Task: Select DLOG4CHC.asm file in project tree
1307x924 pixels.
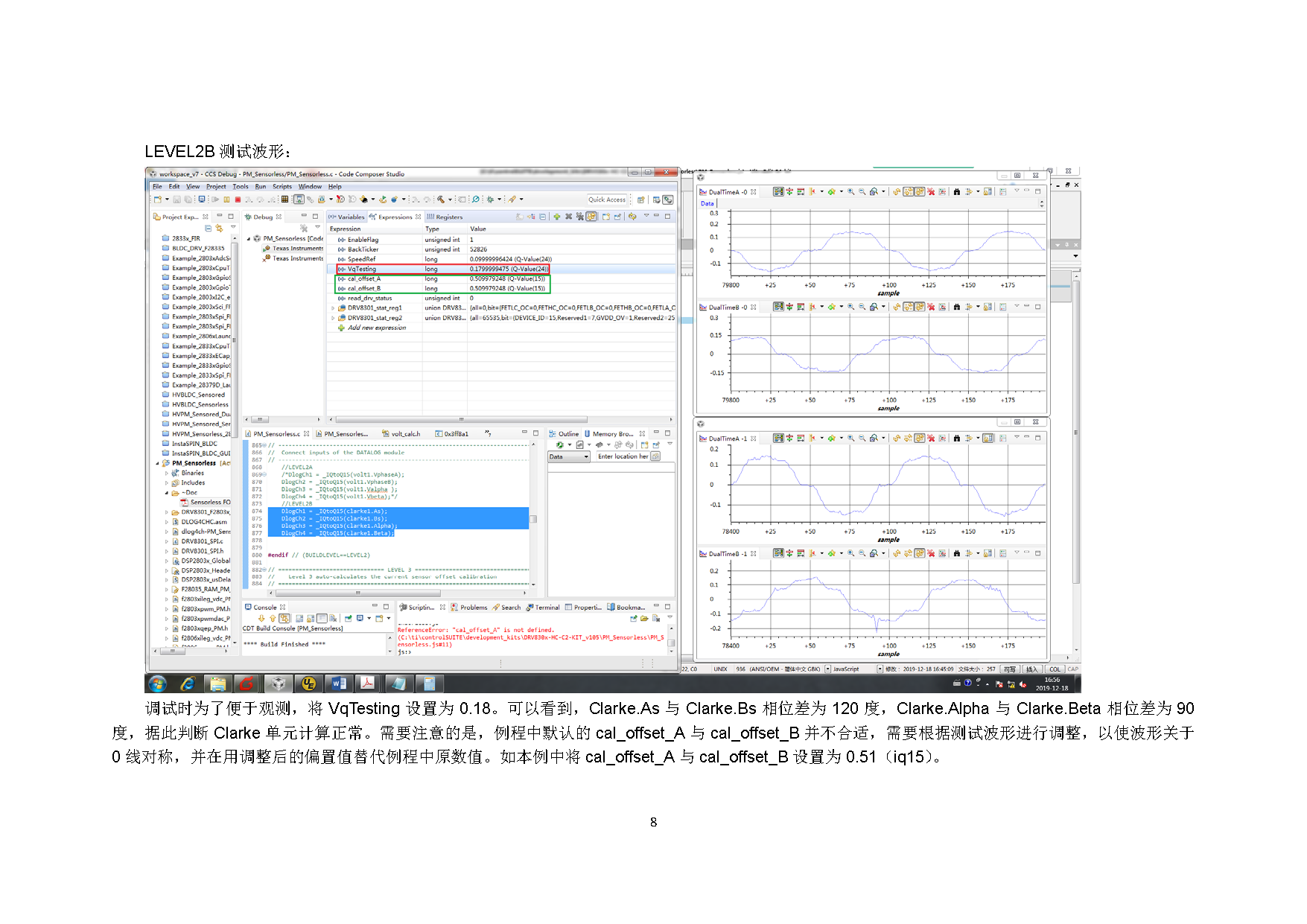Action: point(200,522)
